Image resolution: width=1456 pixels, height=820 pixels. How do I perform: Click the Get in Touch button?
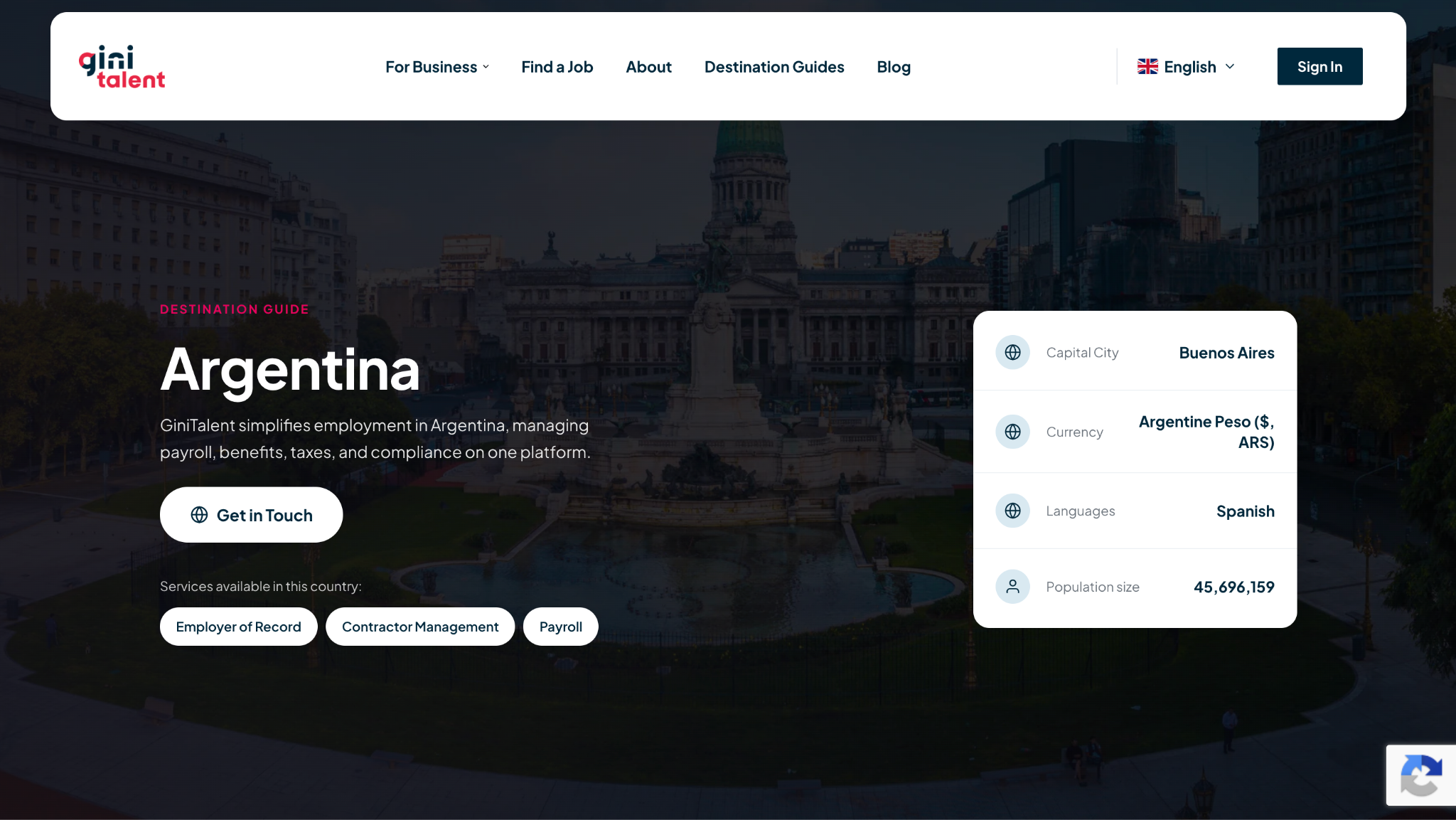(x=251, y=515)
